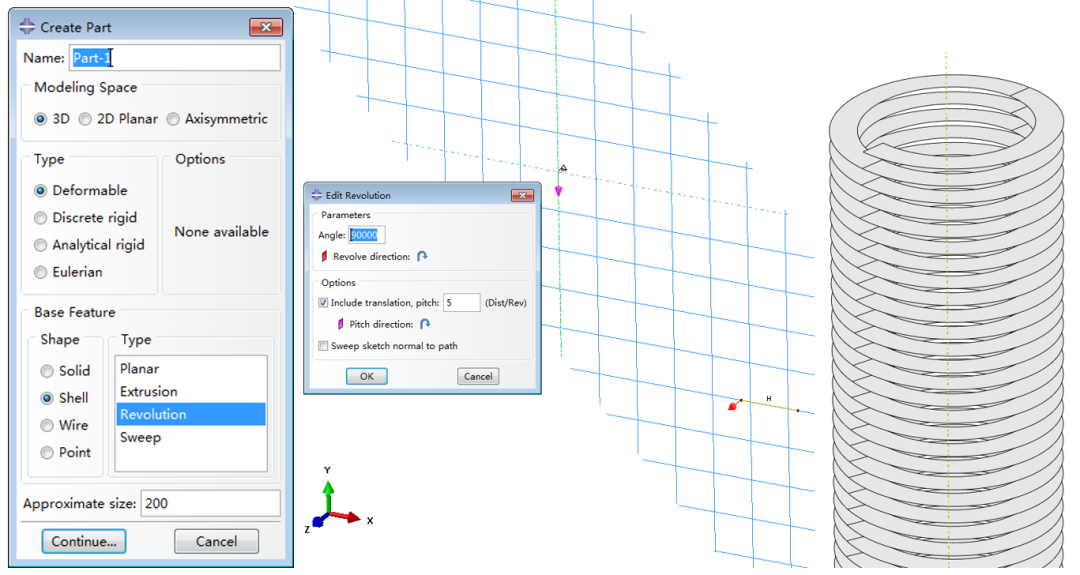The height and width of the screenshot is (575, 1080).
Task: Toggle Include translation, pitch checkbox
Action: 323,302
